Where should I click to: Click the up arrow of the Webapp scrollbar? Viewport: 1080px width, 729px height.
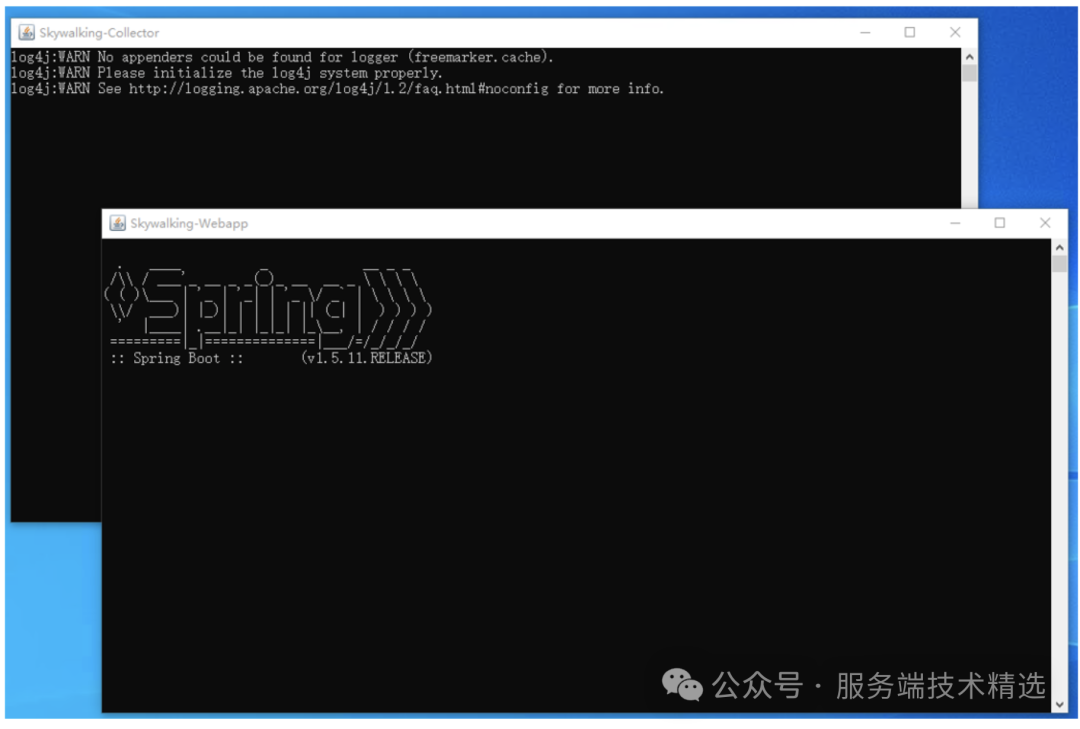[1059, 247]
